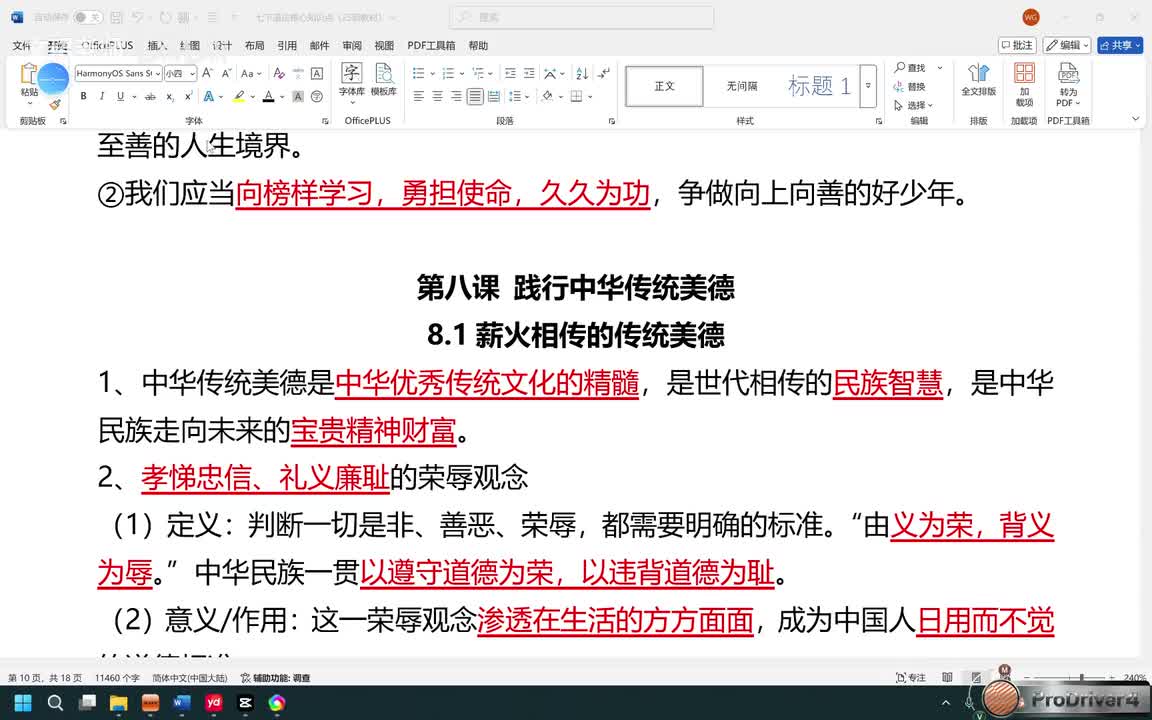Align text left
Image resolution: width=1152 pixels, height=720 pixels.
(x=419, y=96)
